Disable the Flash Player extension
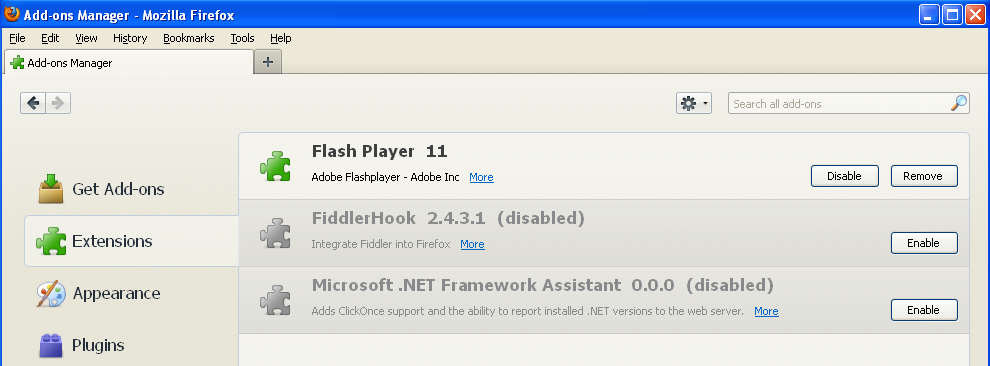This screenshot has height=366, width=990. (x=845, y=176)
